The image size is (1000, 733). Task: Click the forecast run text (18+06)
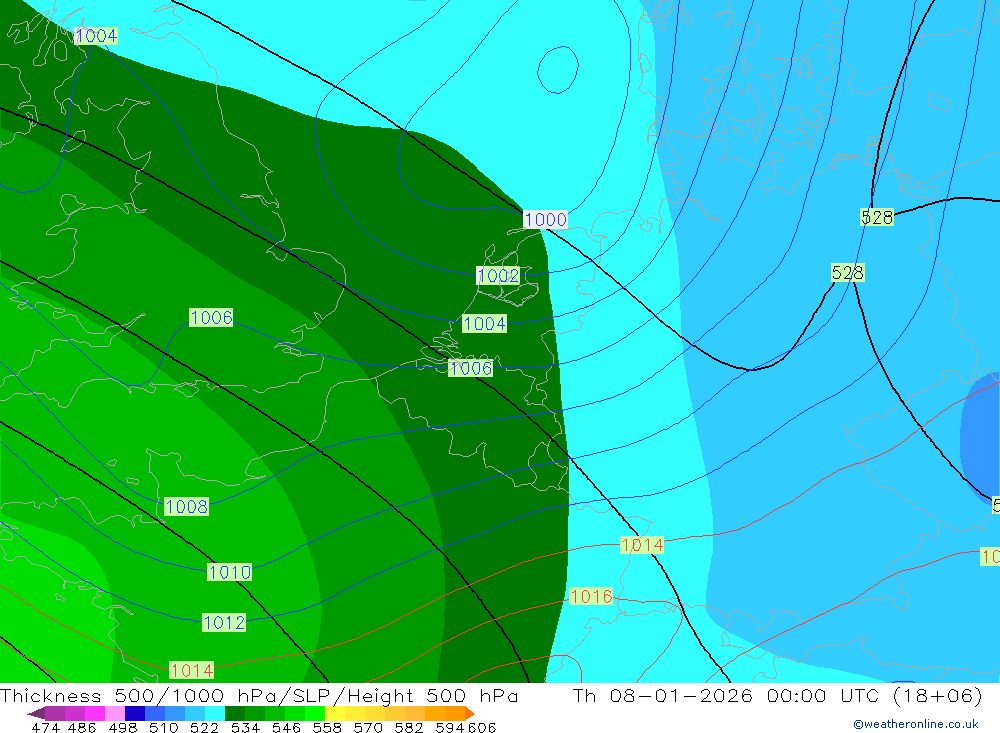(x=937, y=695)
